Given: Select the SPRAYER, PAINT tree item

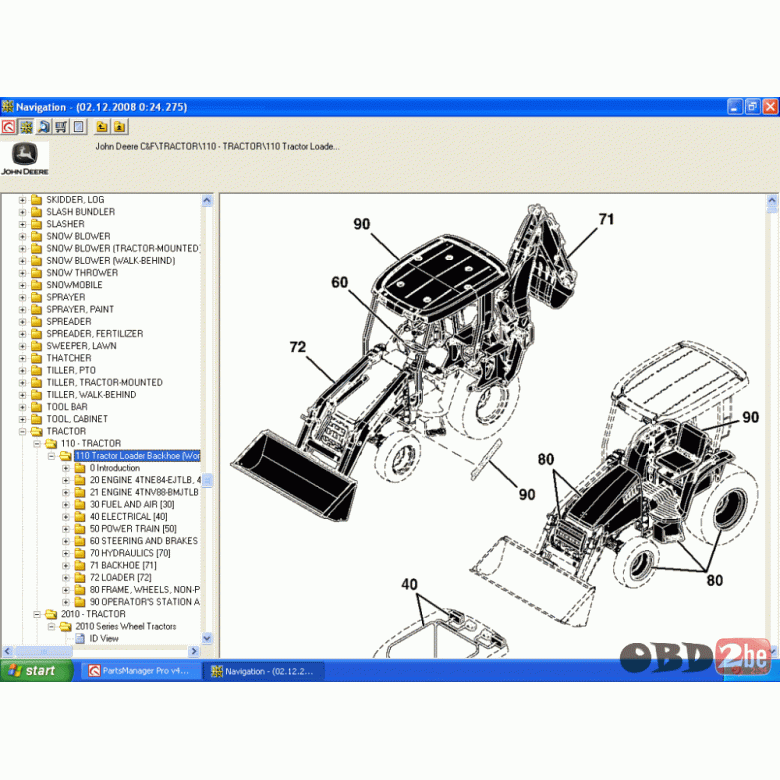Looking at the screenshot, I should pos(80,309).
